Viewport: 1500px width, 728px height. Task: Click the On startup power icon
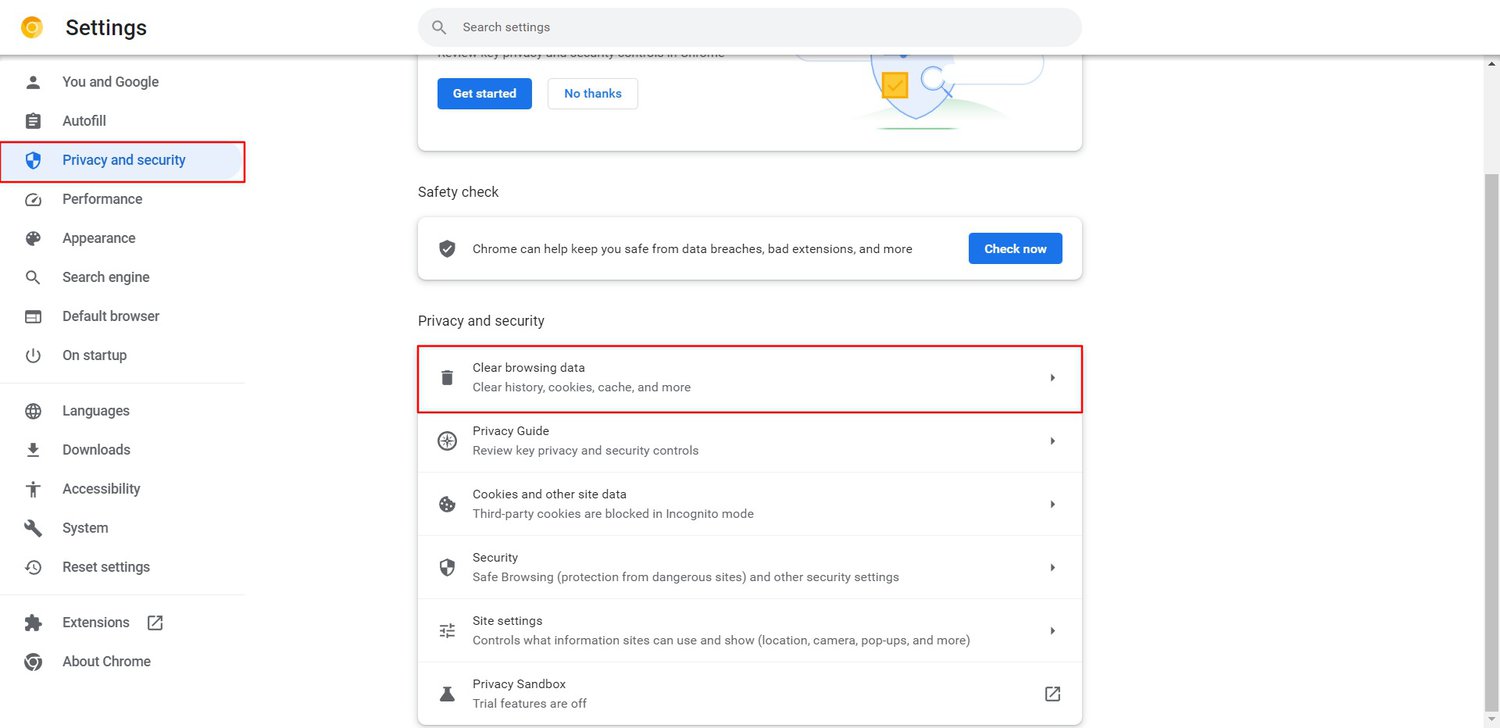tap(33, 355)
